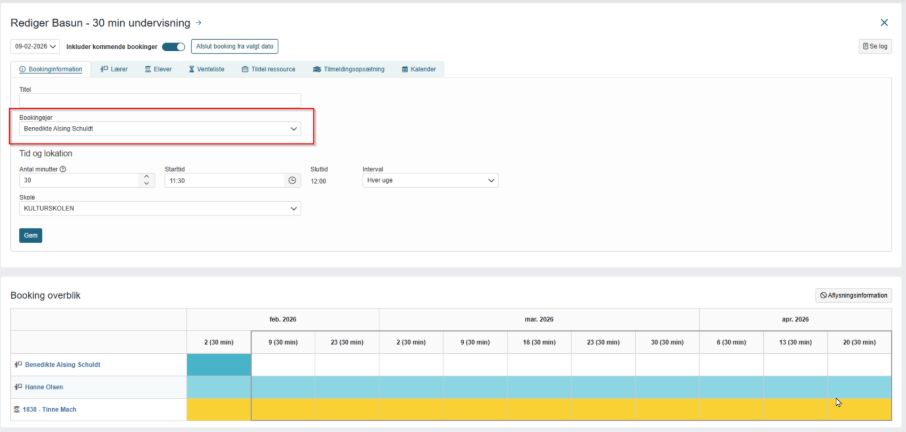Open the Interval dropdown showing Hver uge
The height and width of the screenshot is (432, 906).
coord(430,180)
